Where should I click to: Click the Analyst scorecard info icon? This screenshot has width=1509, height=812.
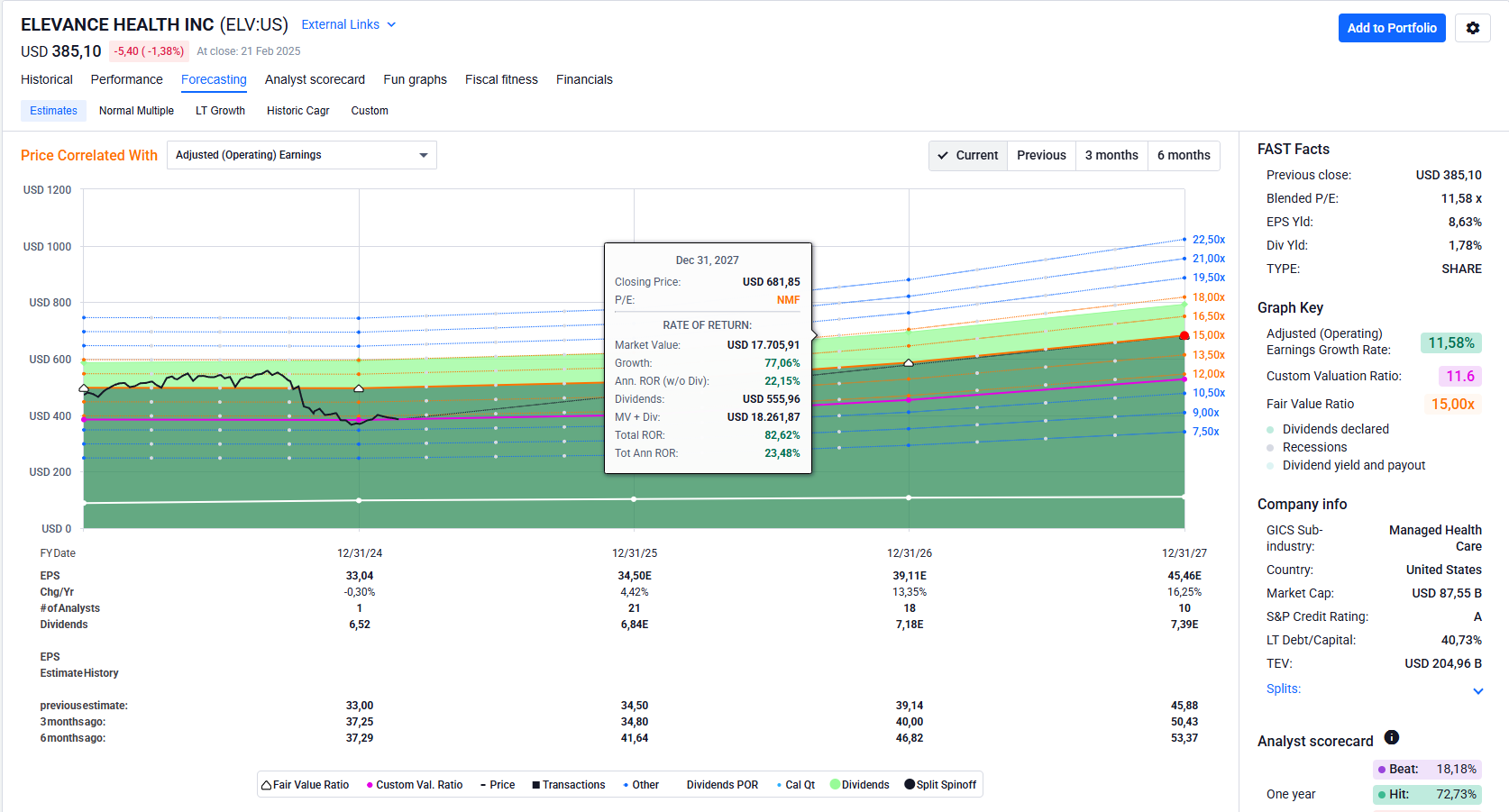tap(1391, 738)
